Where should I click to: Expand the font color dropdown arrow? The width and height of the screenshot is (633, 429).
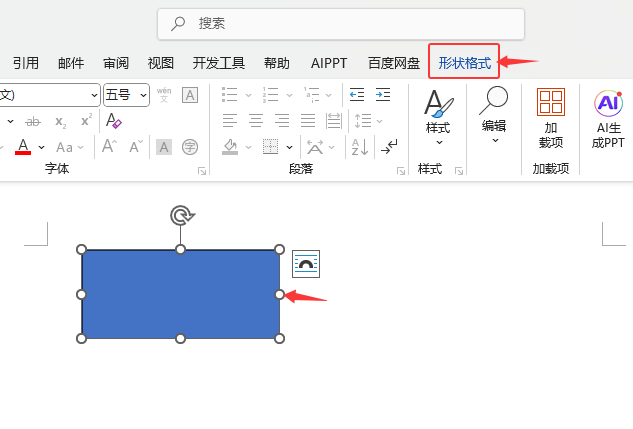(42, 147)
